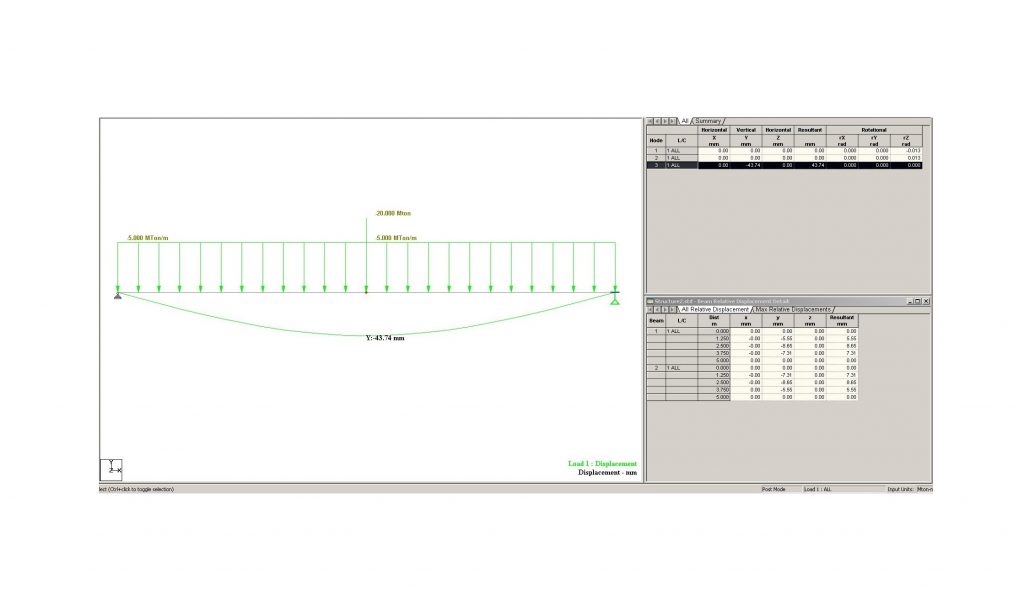Click the roller support icon at right beam end

tap(614, 293)
